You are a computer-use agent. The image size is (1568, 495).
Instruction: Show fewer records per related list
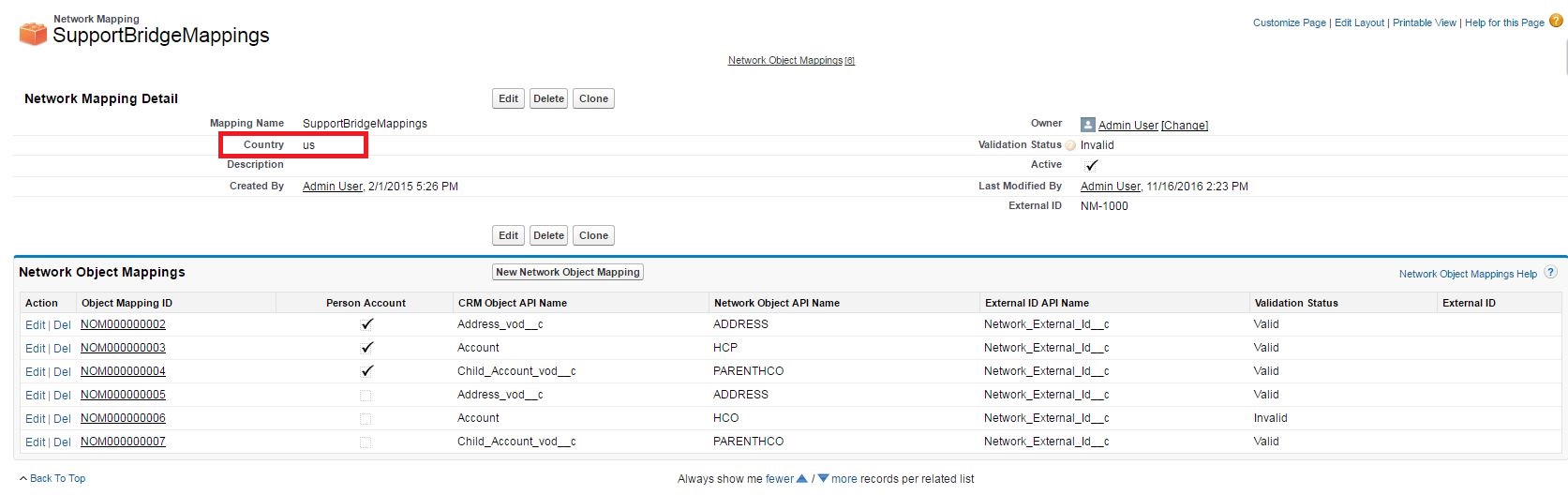pyautogui.click(x=779, y=479)
